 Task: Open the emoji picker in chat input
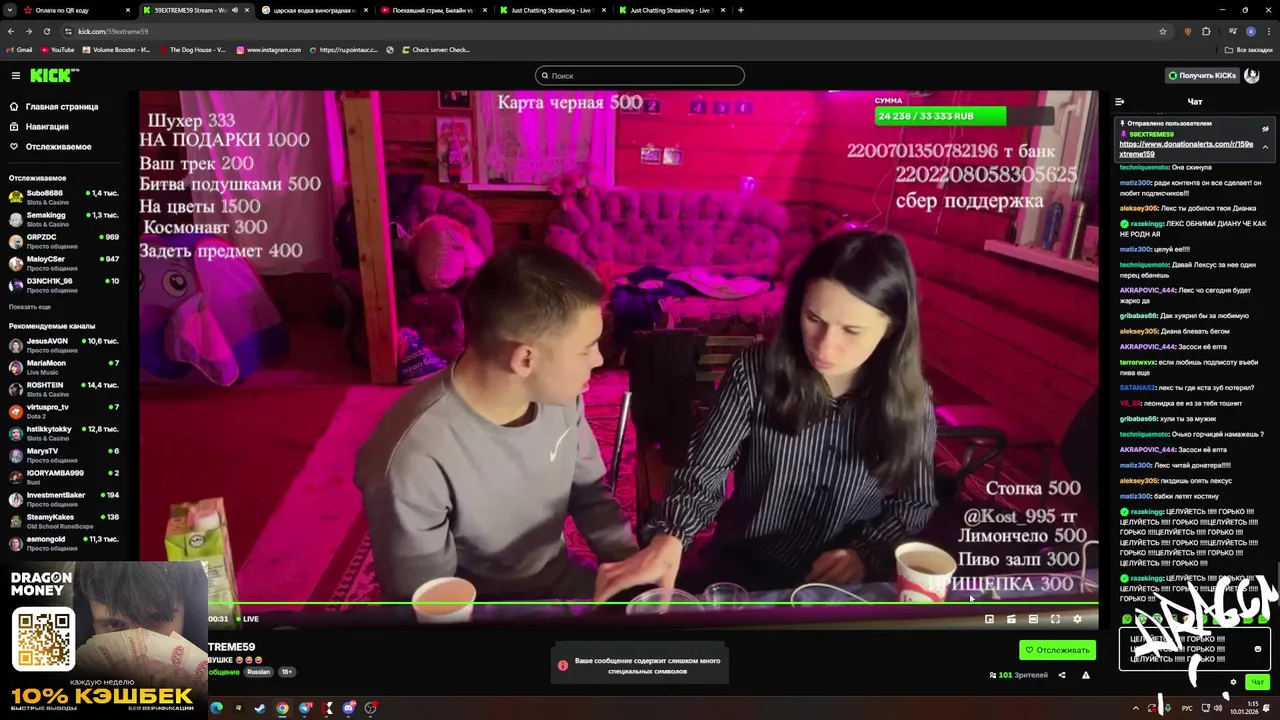coord(1258,649)
